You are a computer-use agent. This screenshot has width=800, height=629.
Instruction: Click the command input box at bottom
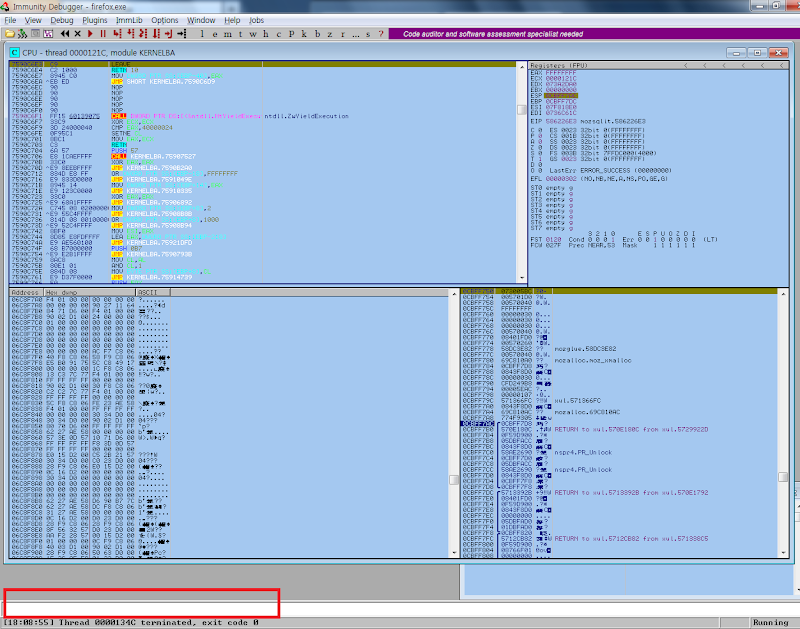pos(141,603)
